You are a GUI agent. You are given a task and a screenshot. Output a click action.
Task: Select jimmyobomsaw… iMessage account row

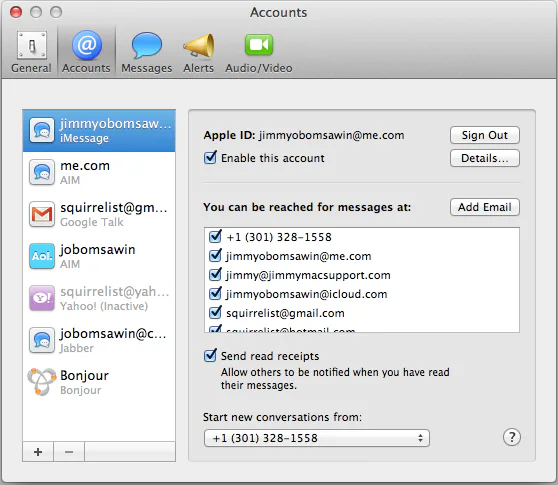click(99, 131)
